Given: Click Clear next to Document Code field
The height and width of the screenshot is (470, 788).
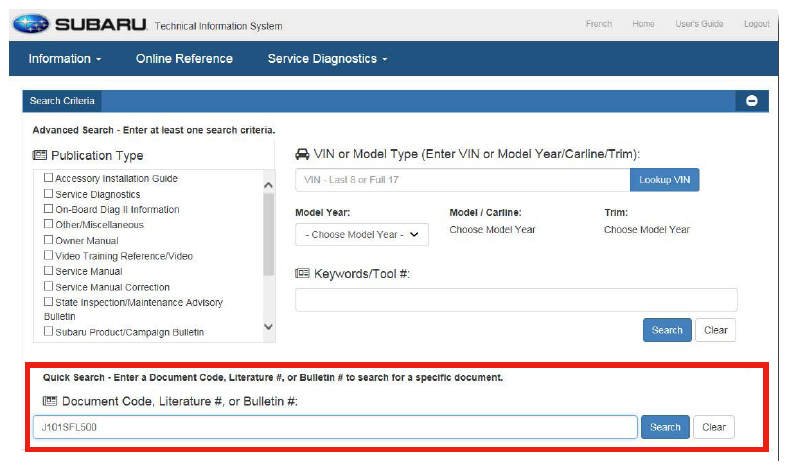Looking at the screenshot, I should click(714, 427).
